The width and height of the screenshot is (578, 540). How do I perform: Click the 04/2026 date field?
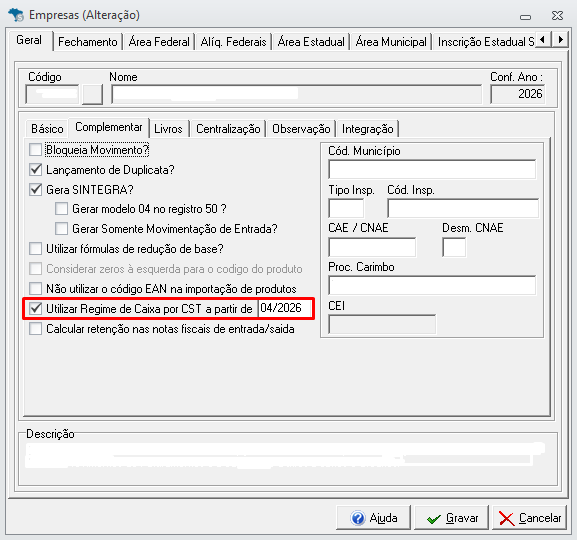285,308
